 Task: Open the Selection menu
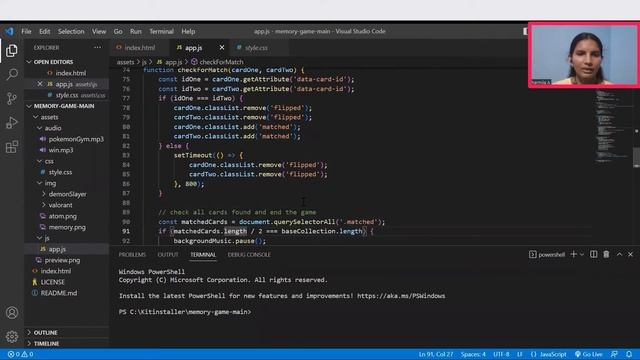pos(71,31)
